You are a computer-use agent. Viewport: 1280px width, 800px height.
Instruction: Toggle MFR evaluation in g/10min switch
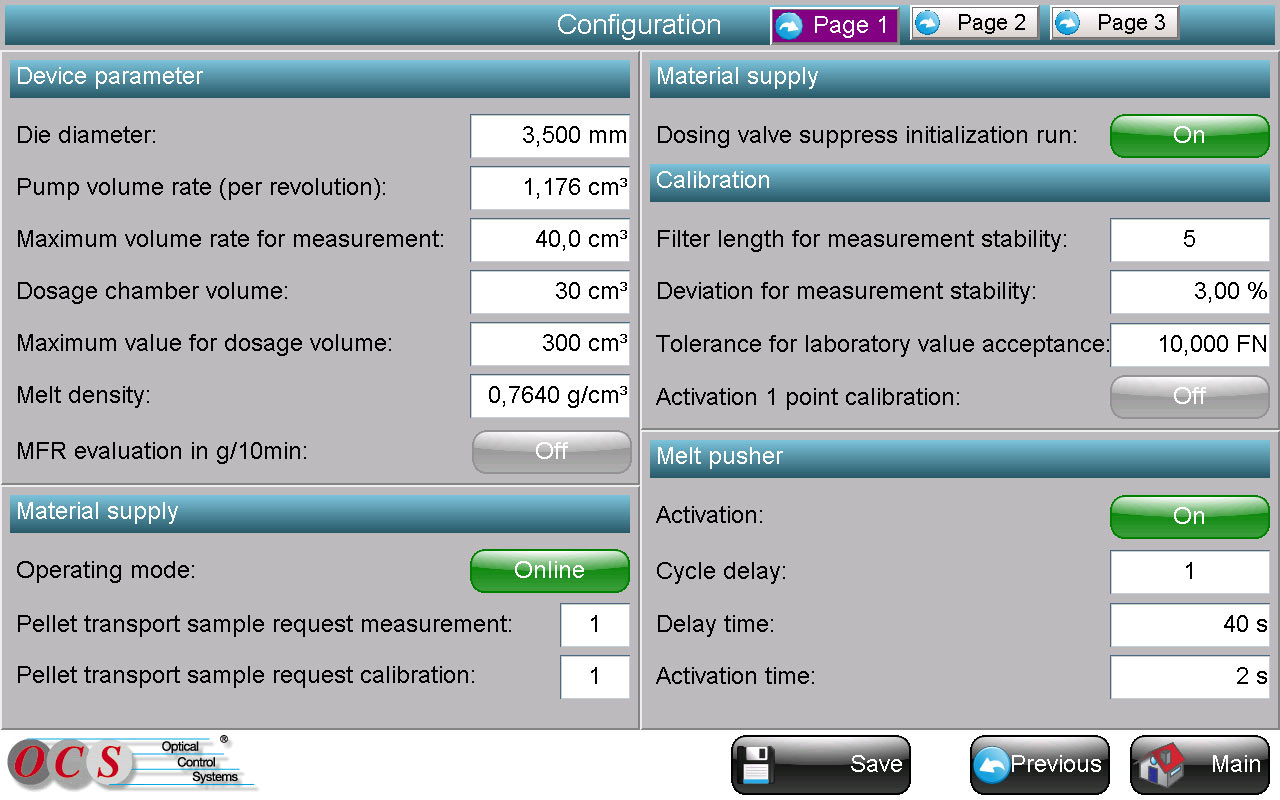[551, 452]
